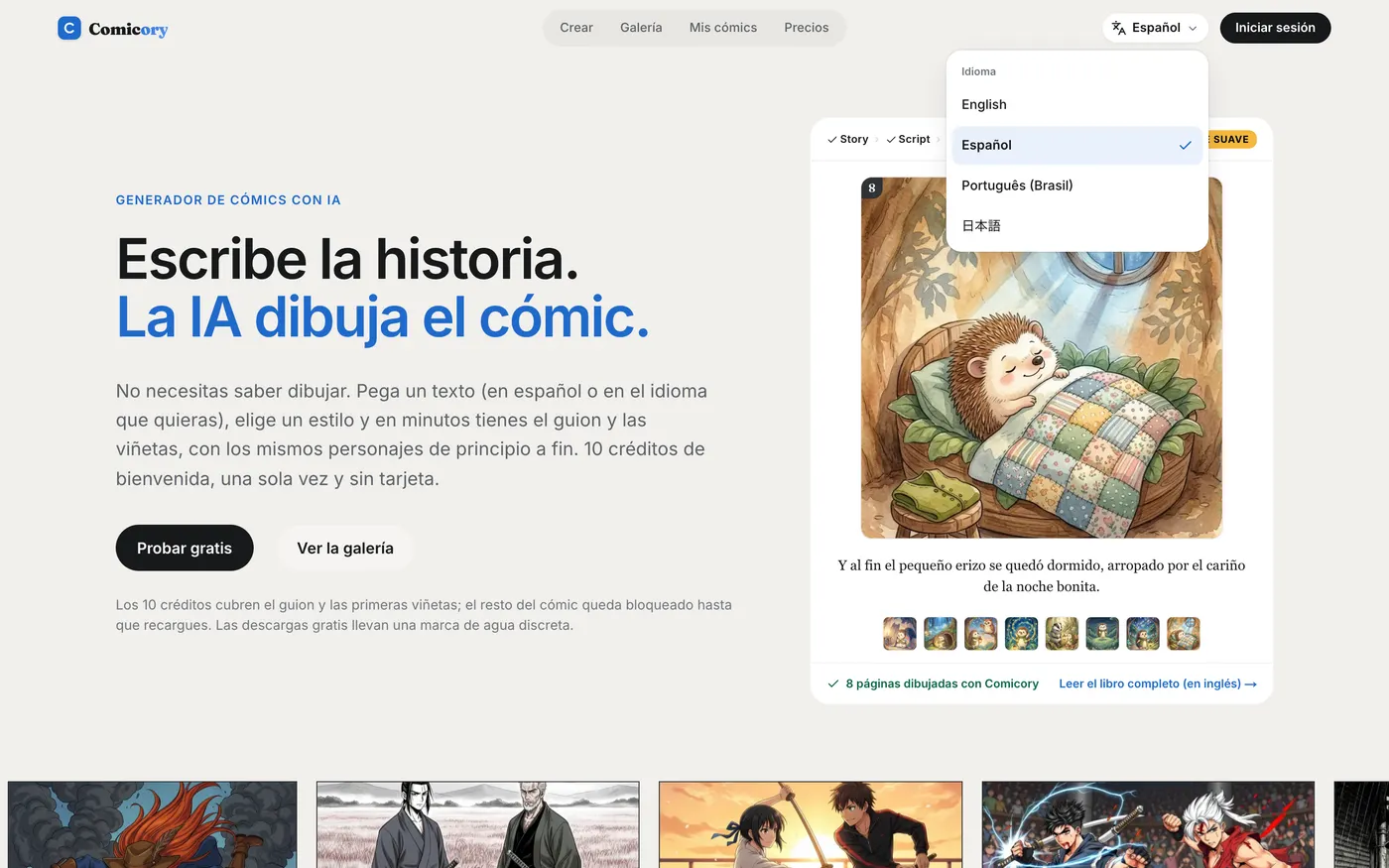This screenshot has height=868, width=1389.
Task: Click the Ver la galería button
Action: coord(345,548)
